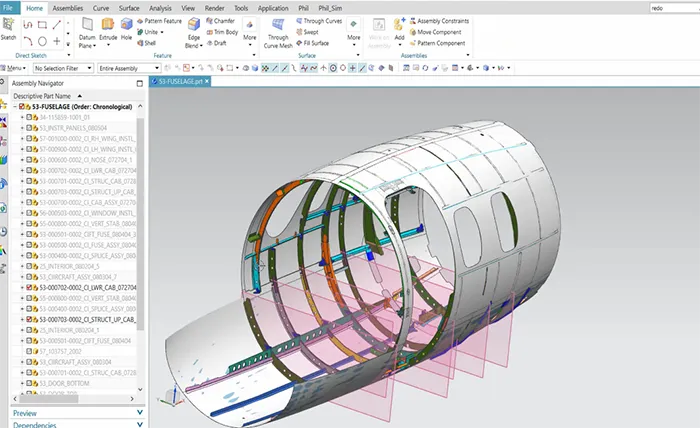The width and height of the screenshot is (700, 428).
Task: Toggle checkbox for 34-115859-1001_01 component
Action: click(x=29, y=117)
